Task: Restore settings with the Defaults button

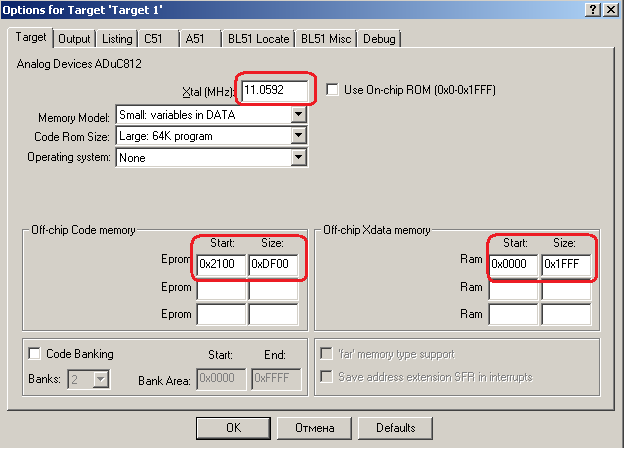Action: click(x=395, y=428)
